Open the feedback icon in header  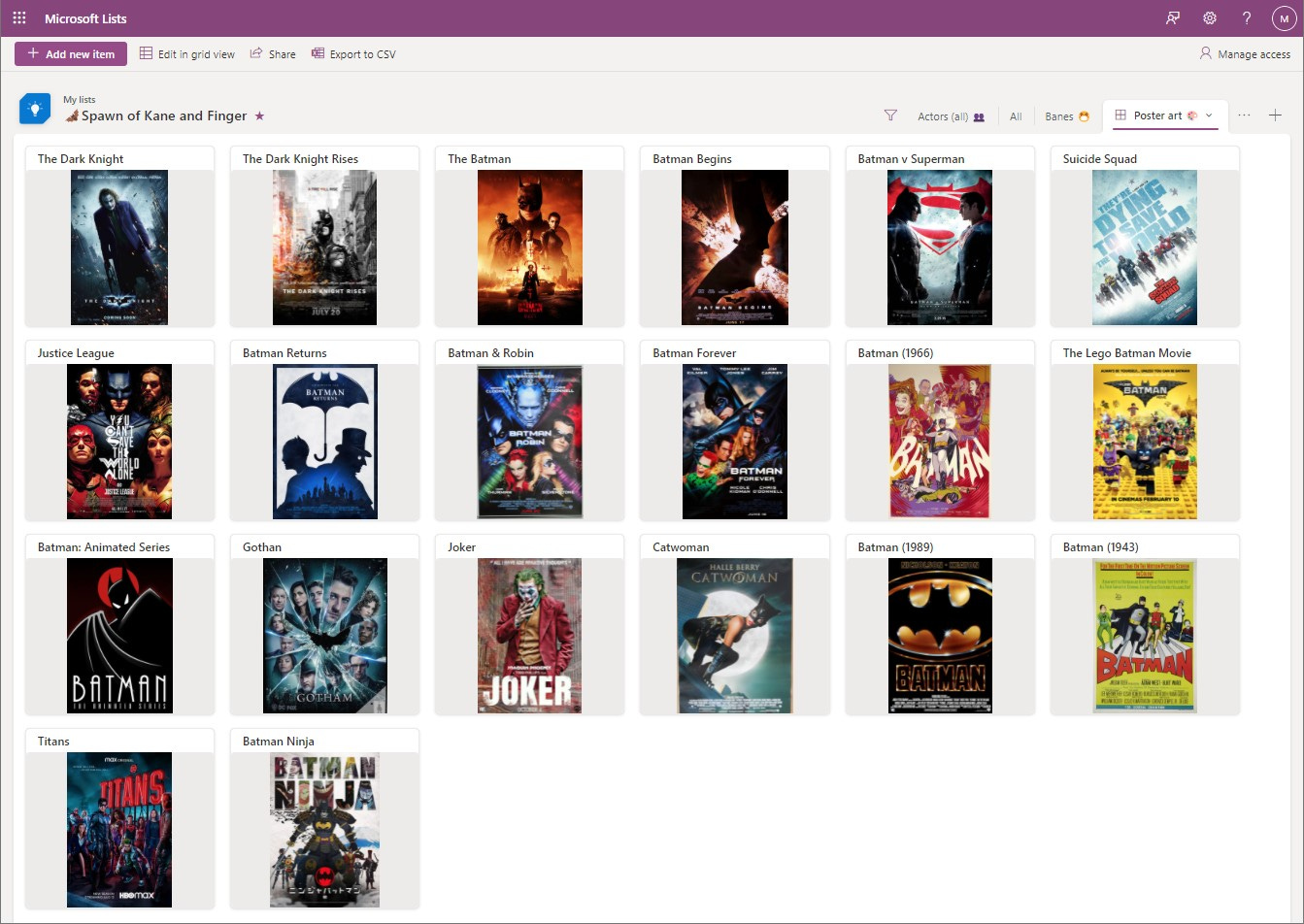tap(1173, 18)
